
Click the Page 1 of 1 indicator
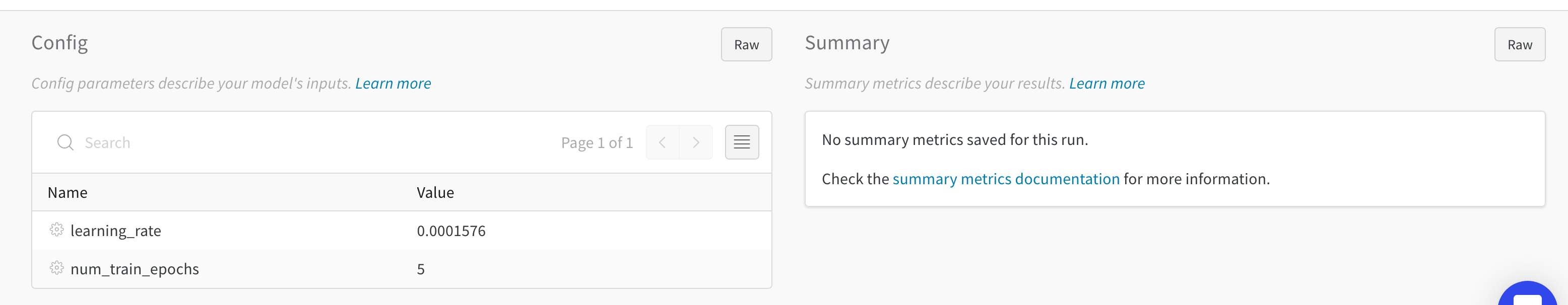(x=597, y=143)
